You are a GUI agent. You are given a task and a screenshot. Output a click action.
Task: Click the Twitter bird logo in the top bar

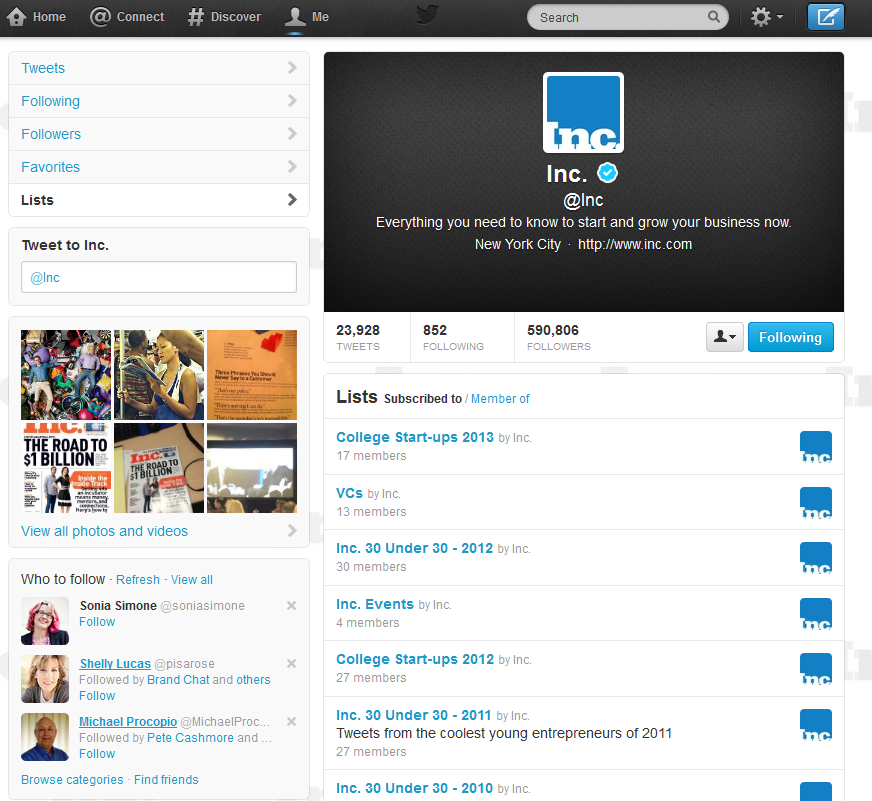[428, 16]
